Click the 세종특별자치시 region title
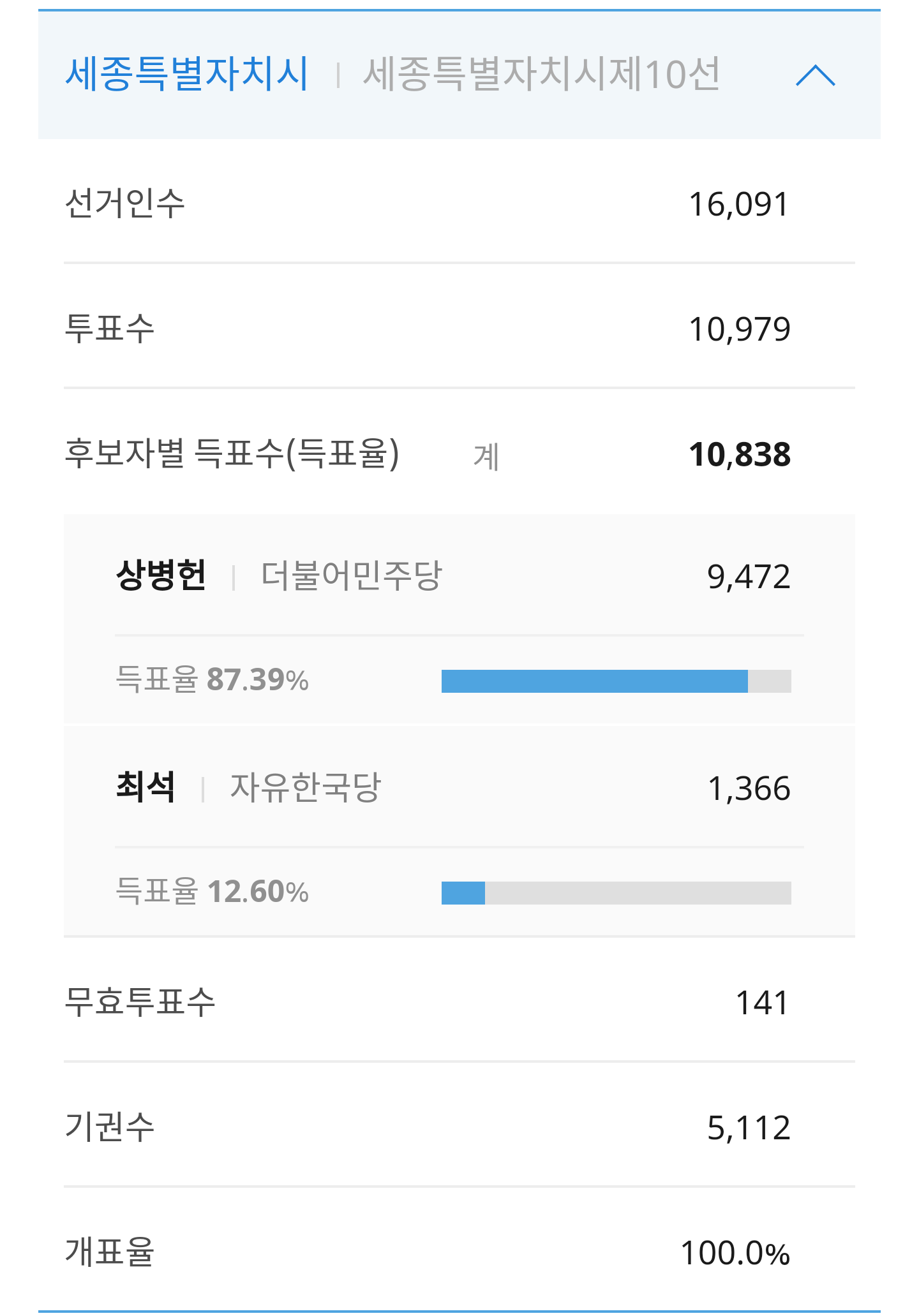 pyautogui.click(x=186, y=74)
